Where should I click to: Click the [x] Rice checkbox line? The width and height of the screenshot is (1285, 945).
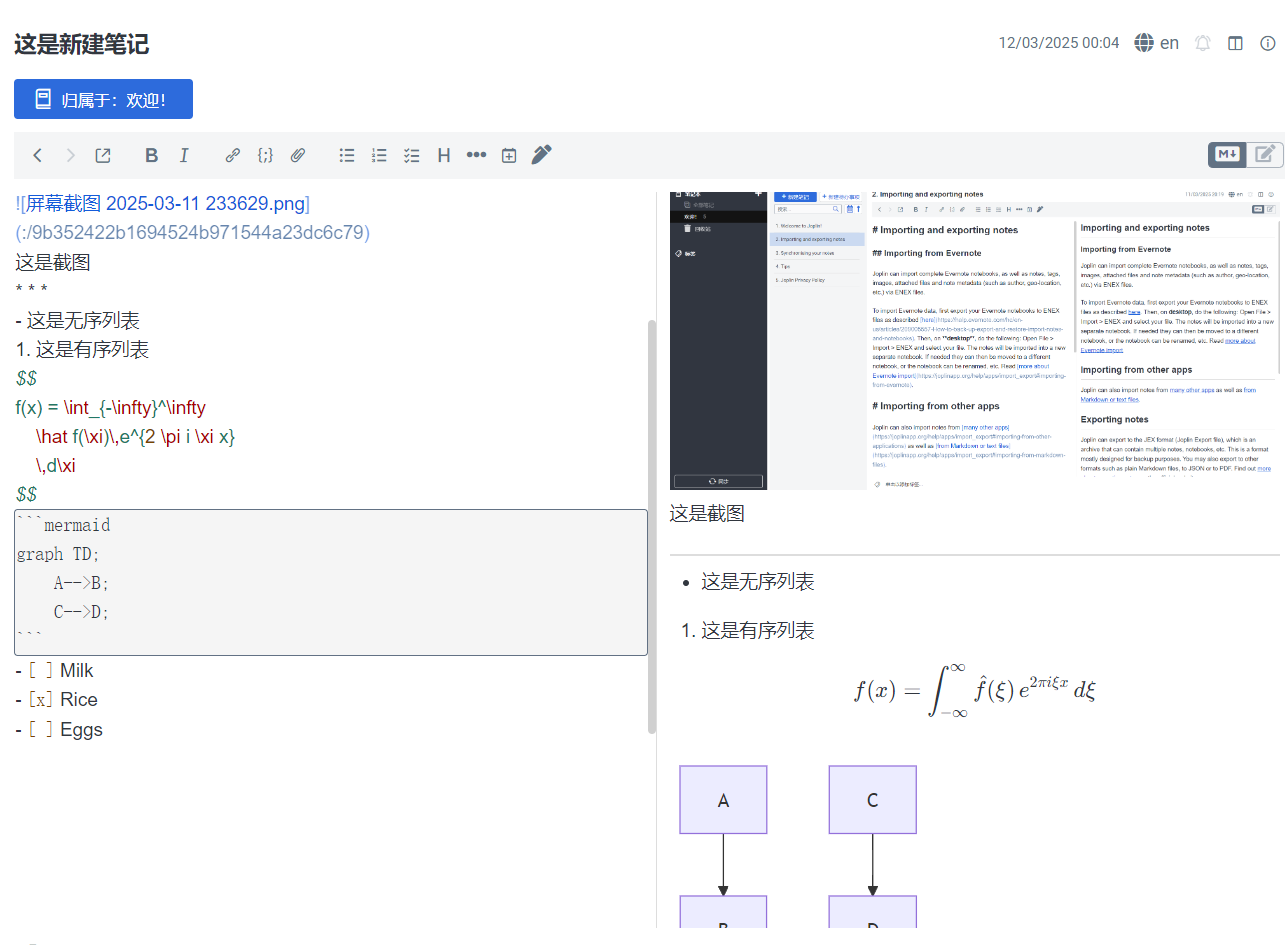point(57,699)
